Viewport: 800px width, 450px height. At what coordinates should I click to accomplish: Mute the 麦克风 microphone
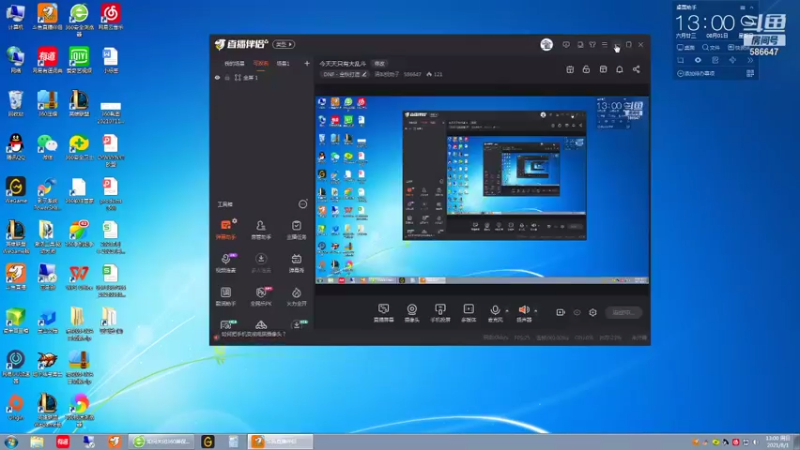pyautogui.click(x=494, y=312)
